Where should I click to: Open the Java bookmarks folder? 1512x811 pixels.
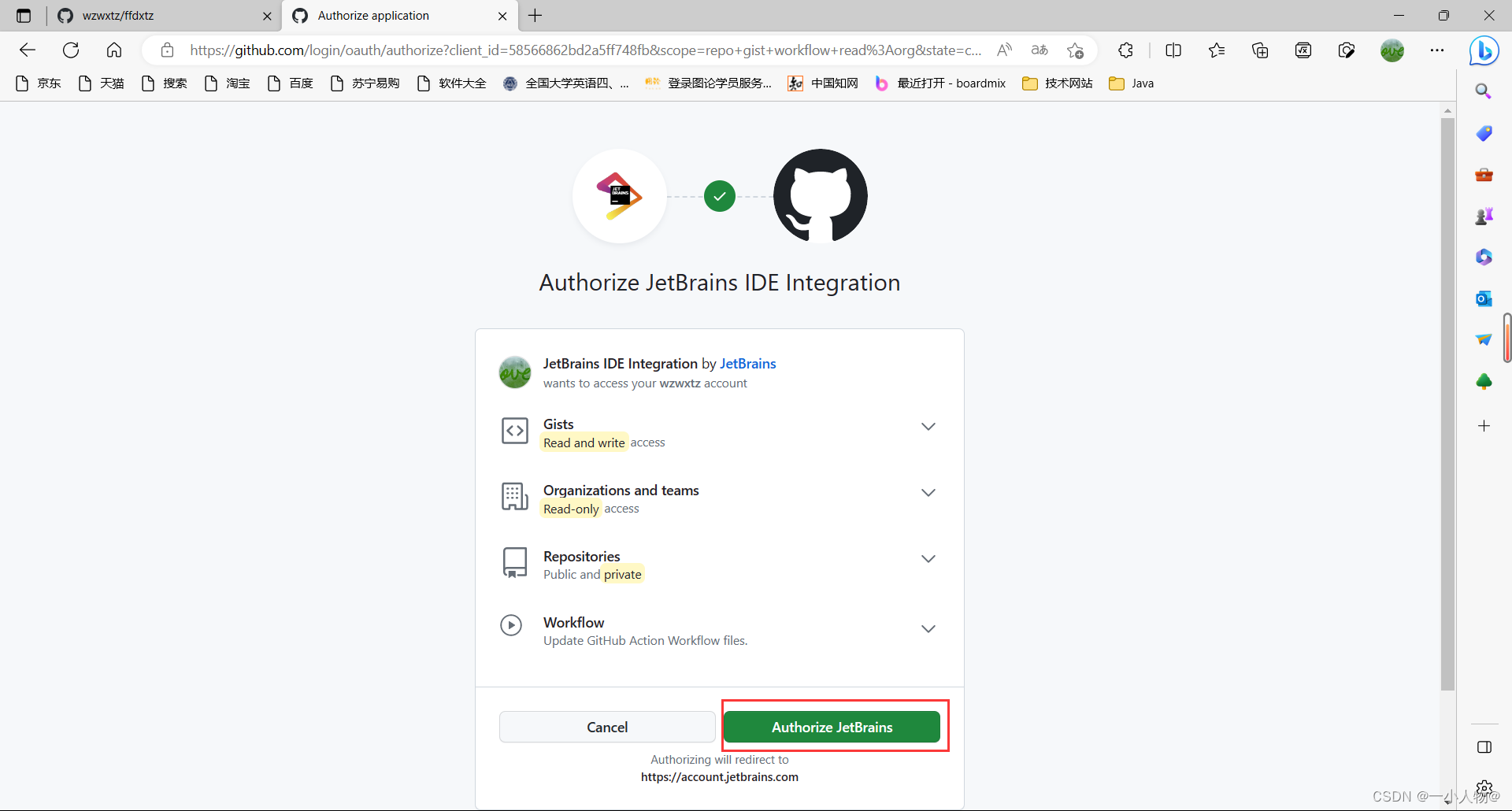[1132, 83]
